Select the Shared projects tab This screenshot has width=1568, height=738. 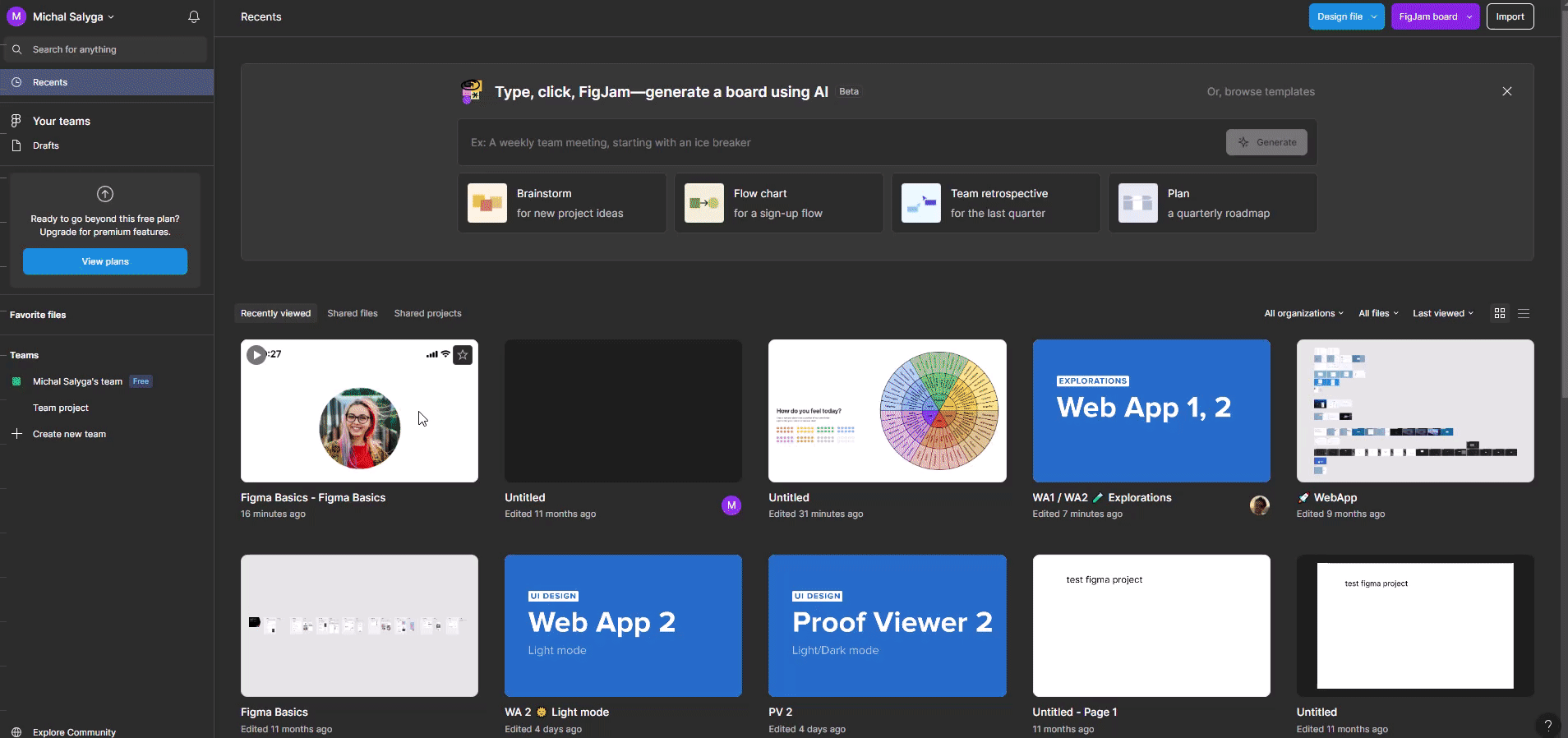(427, 313)
